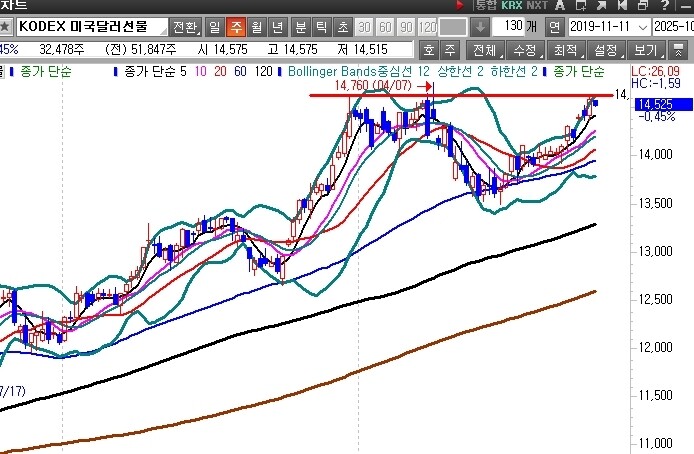This screenshot has width=694, height=454.
Task: Click the link-screen icon left of the stacked-windows icon
Action: pyautogui.click(x=622, y=5)
